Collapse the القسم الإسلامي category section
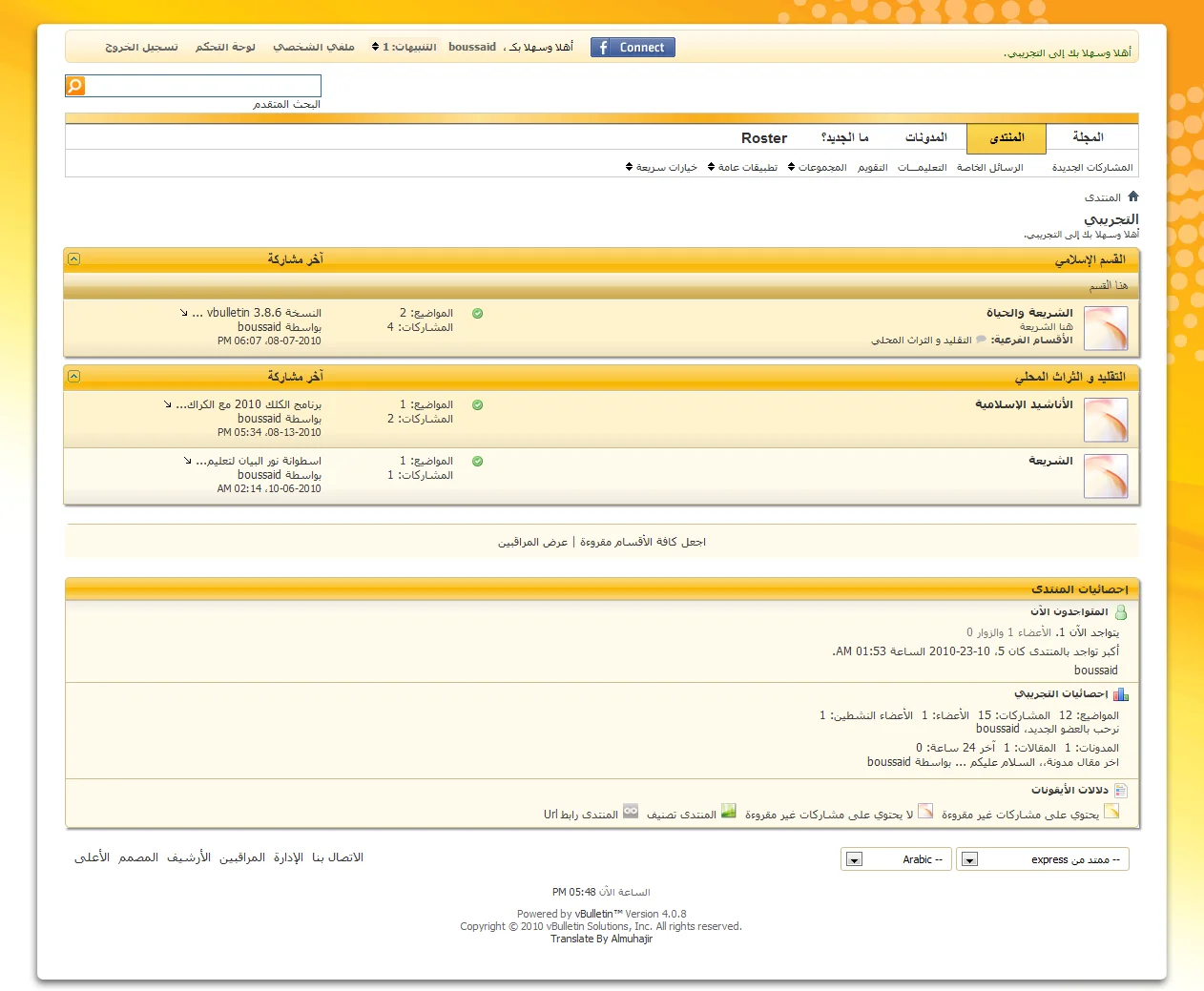The image size is (1204, 991). (74, 259)
